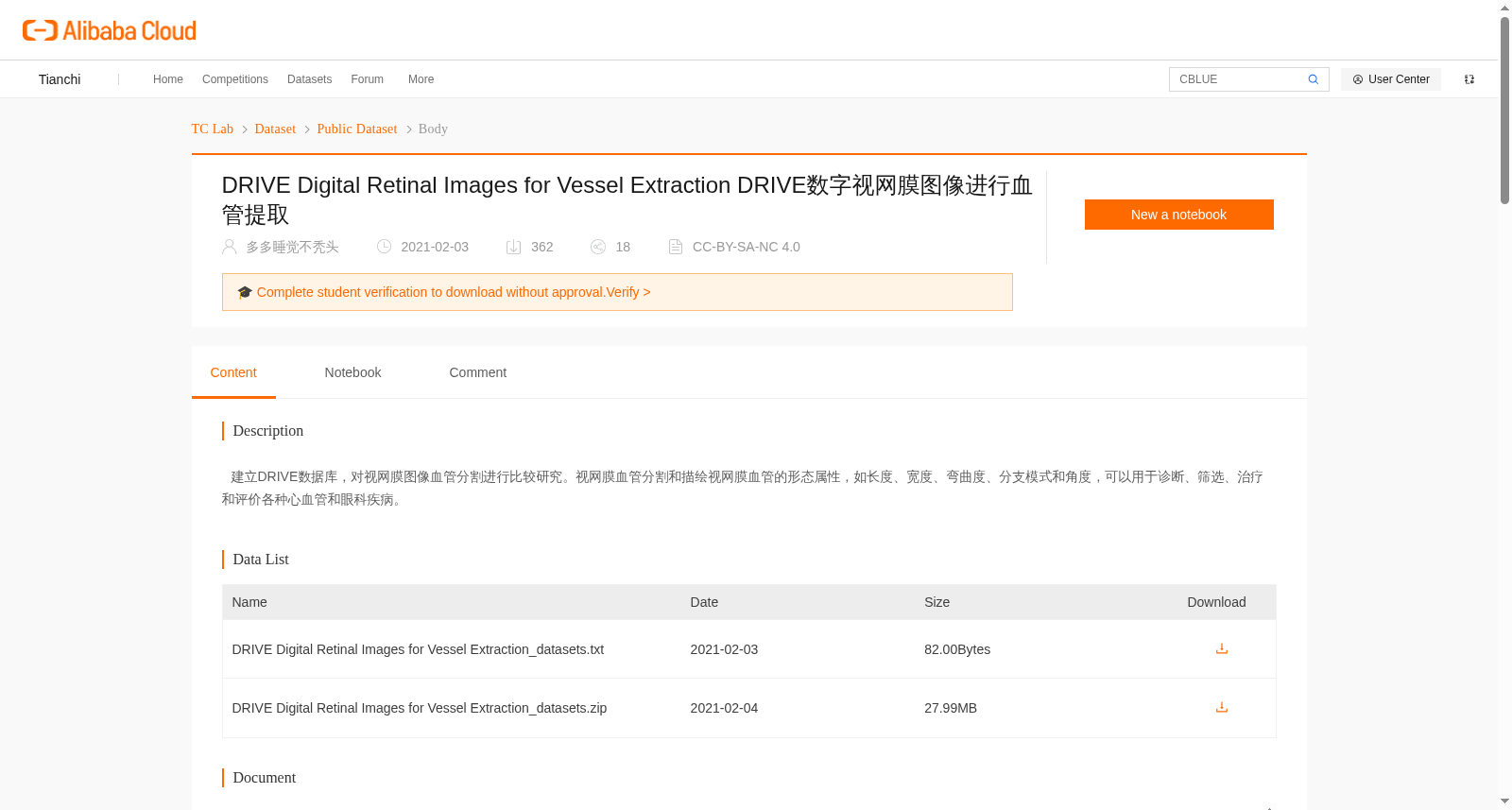1512x810 pixels.
Task: Switch to the Content tab
Action: (233, 372)
